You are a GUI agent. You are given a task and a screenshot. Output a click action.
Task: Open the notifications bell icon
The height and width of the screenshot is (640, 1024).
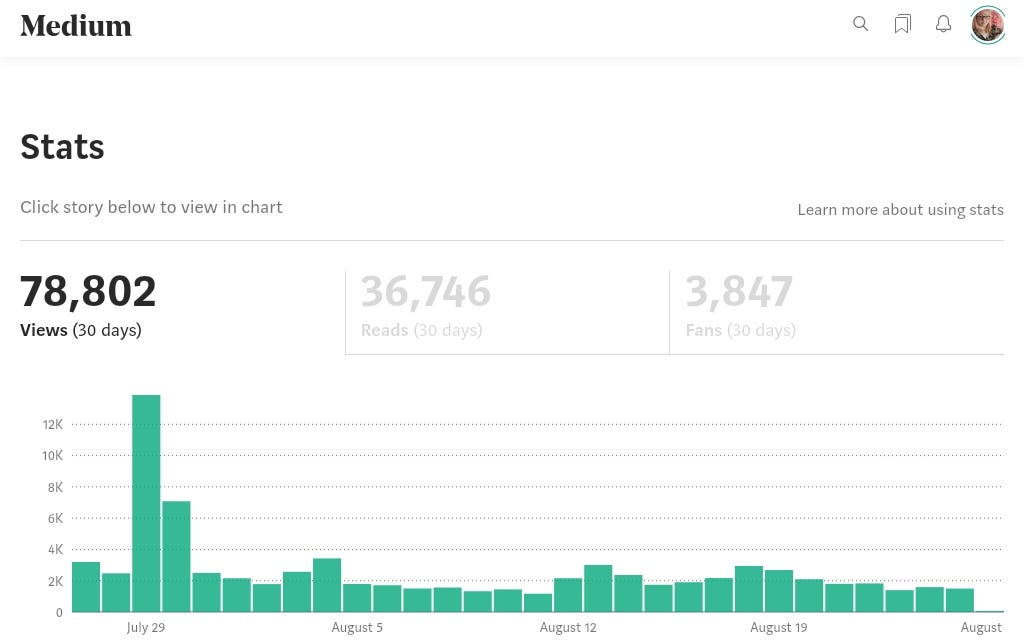point(943,24)
